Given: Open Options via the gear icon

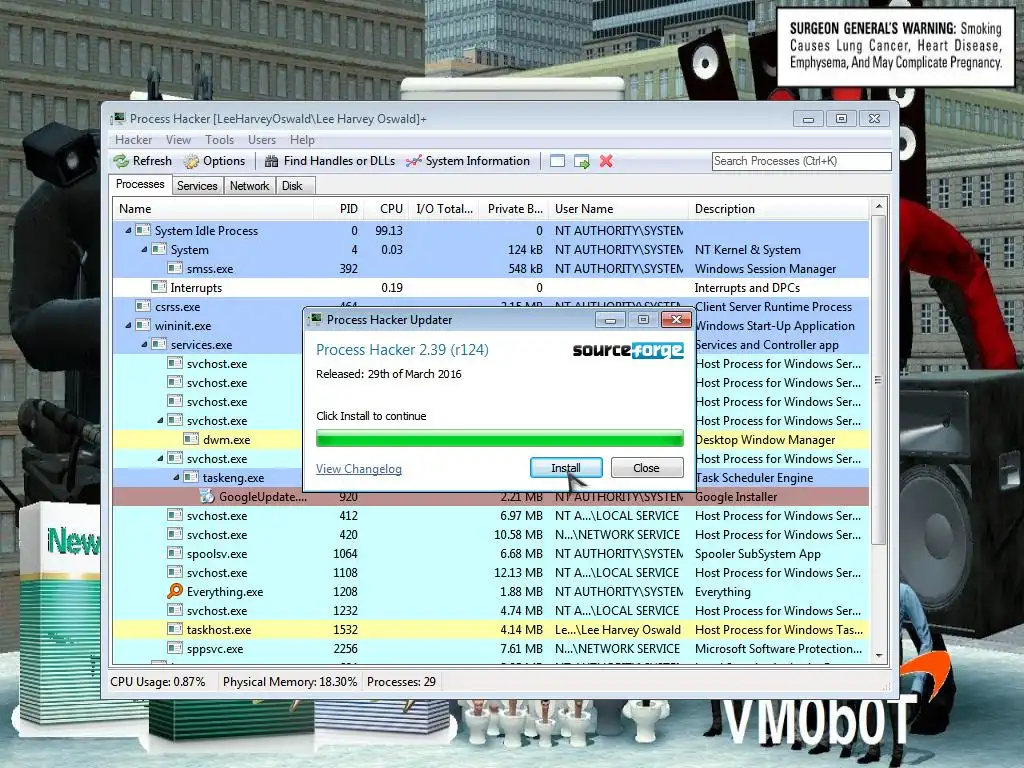Looking at the screenshot, I should [191, 161].
